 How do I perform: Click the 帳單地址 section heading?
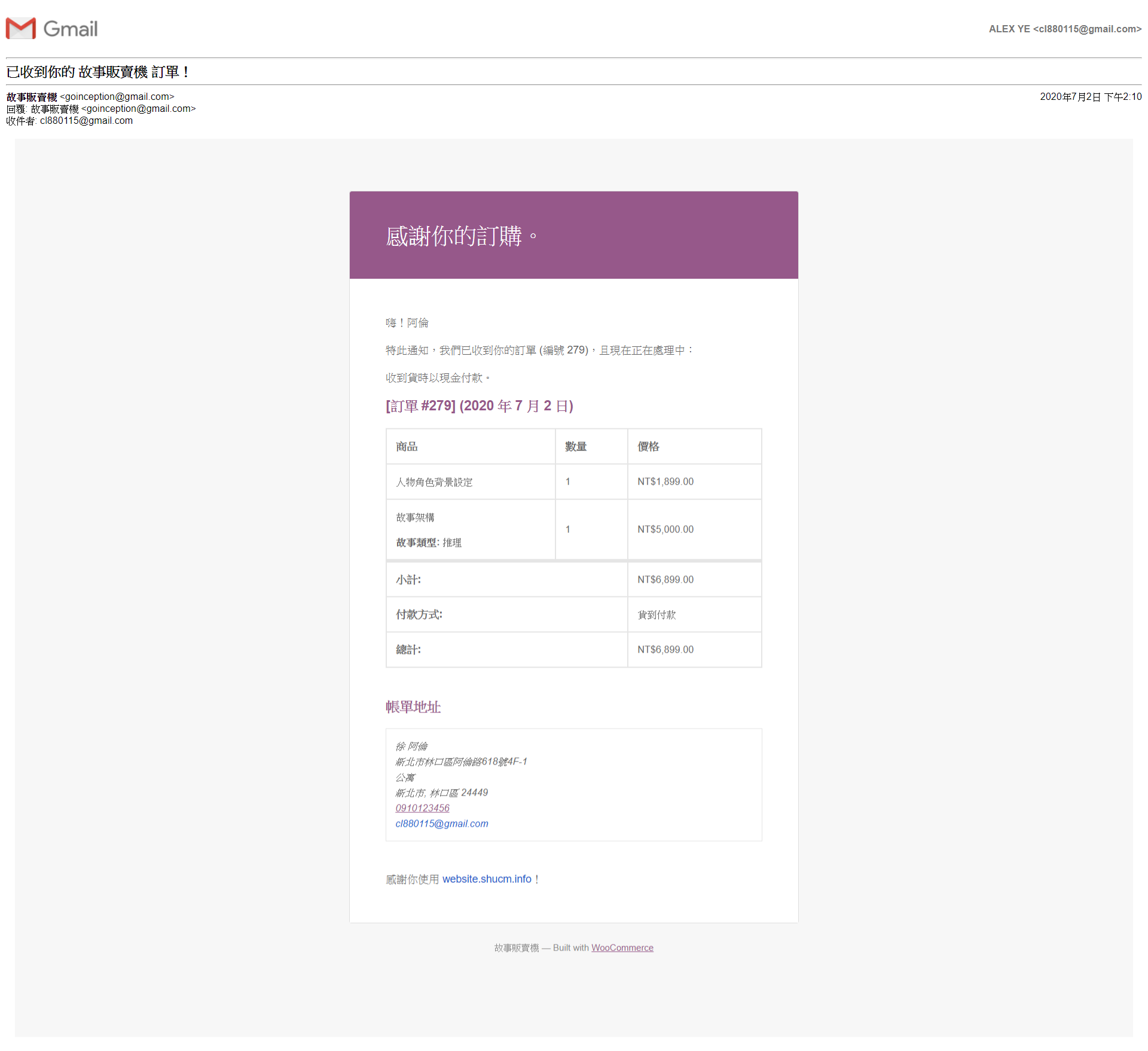[x=413, y=707]
